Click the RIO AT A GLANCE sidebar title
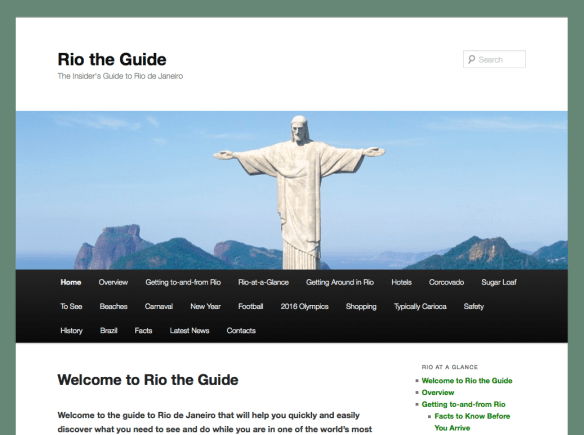Screen dimensions: 584x435 [x=450, y=367]
